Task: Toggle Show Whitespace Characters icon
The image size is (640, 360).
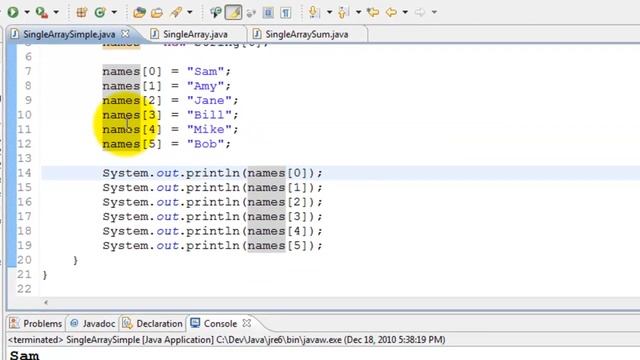Action: [286, 12]
